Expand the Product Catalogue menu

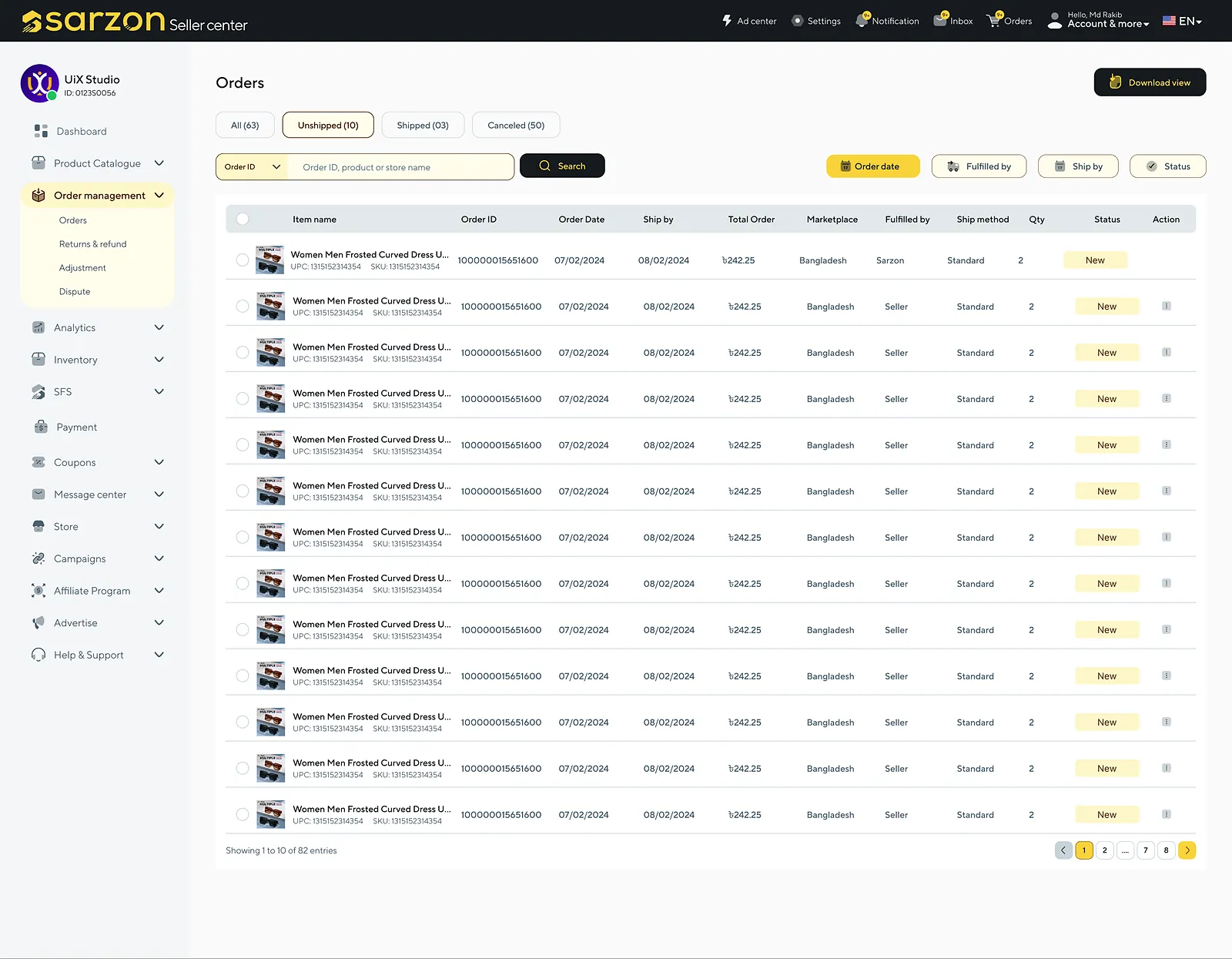pyautogui.click(x=159, y=163)
